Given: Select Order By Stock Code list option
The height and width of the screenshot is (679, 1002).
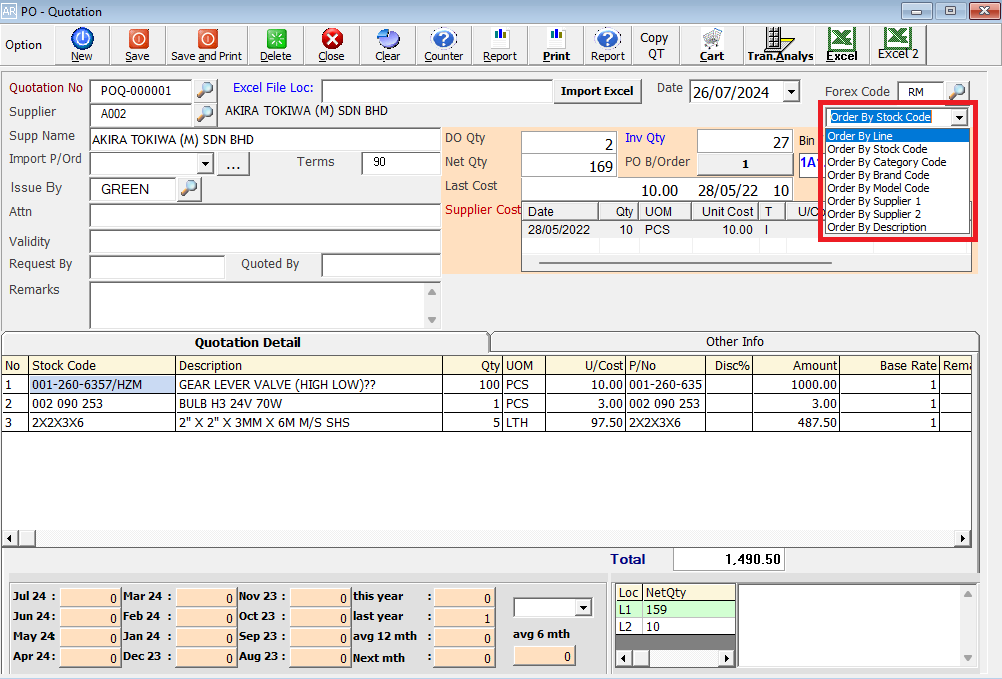Looking at the screenshot, I should click(x=897, y=149).
